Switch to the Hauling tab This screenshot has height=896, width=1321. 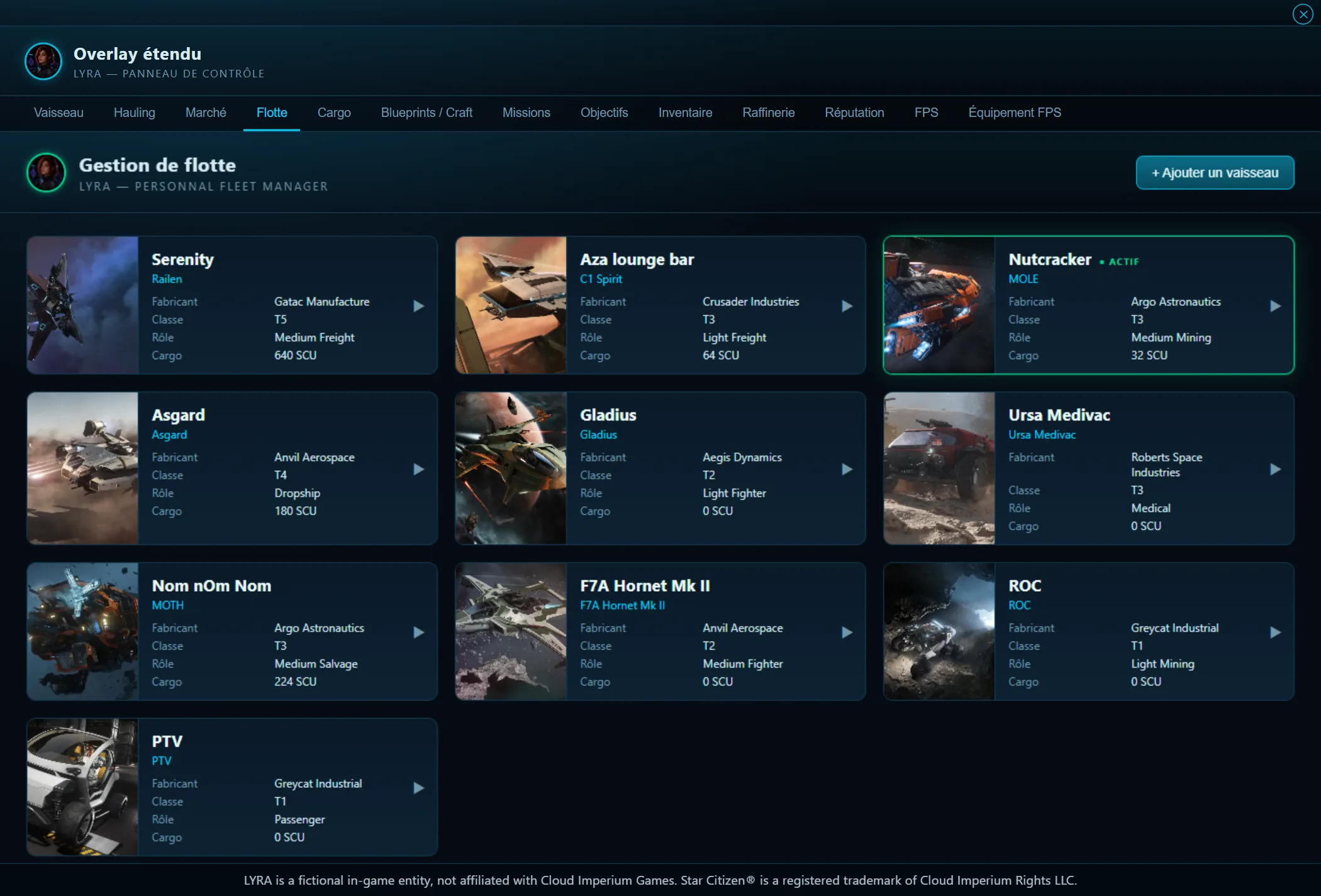[134, 113]
